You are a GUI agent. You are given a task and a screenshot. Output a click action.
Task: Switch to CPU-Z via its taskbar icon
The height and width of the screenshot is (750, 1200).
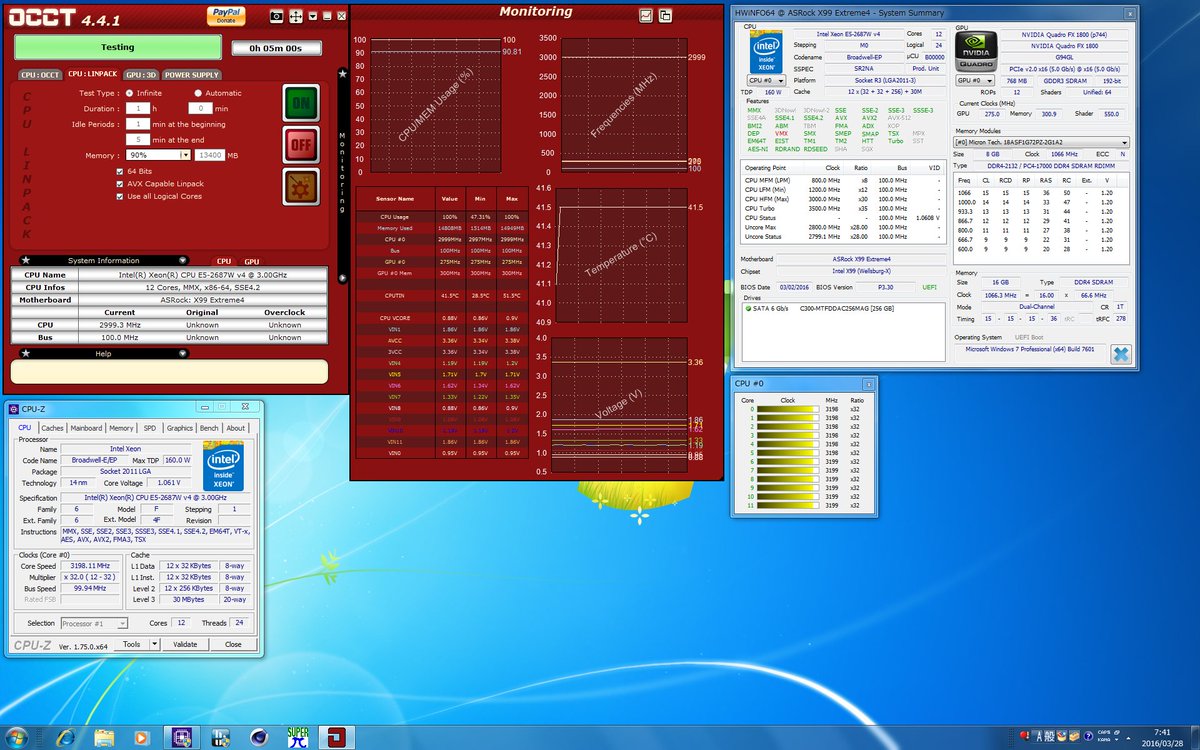[182, 738]
